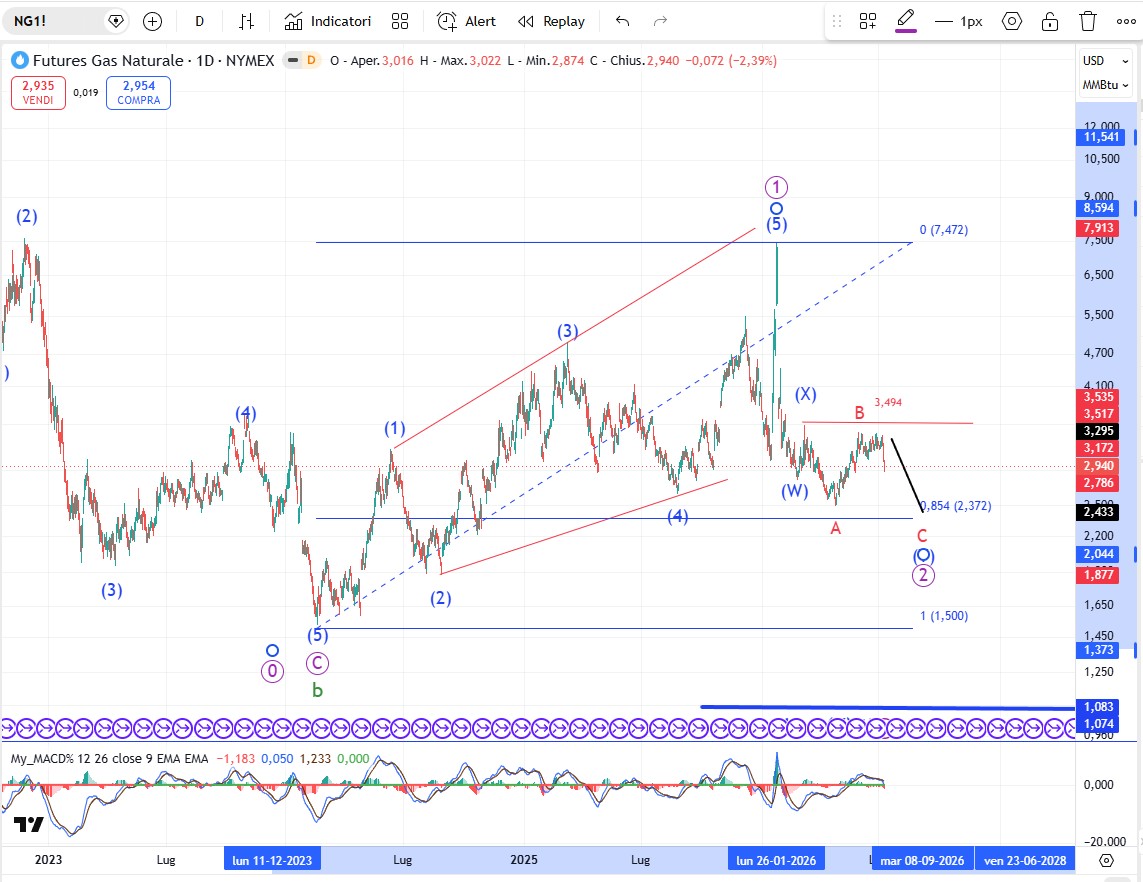Select the (X) wave label
This screenshot has width=1143, height=882.
[x=805, y=394]
